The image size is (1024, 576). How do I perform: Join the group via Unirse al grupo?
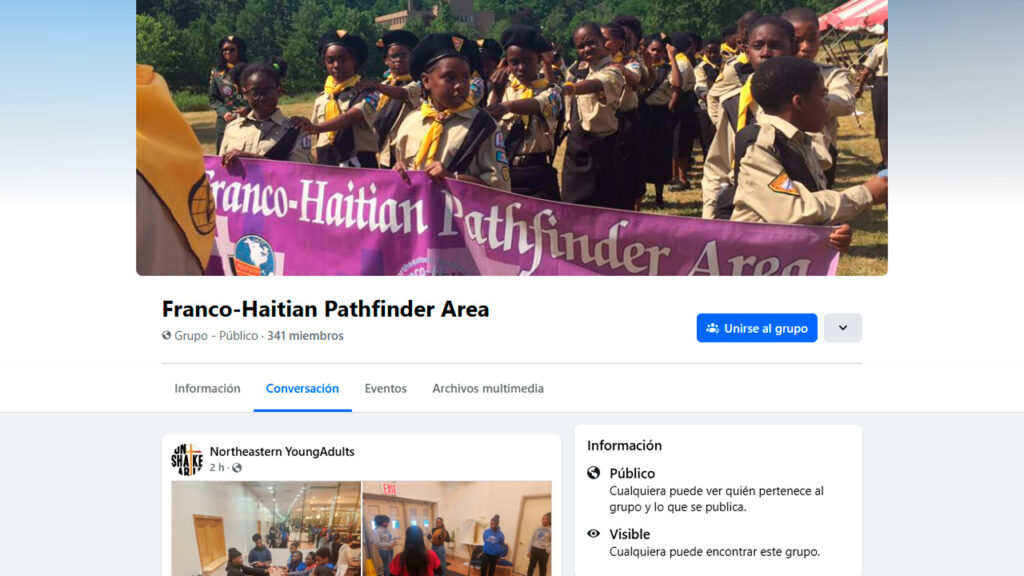[756, 328]
